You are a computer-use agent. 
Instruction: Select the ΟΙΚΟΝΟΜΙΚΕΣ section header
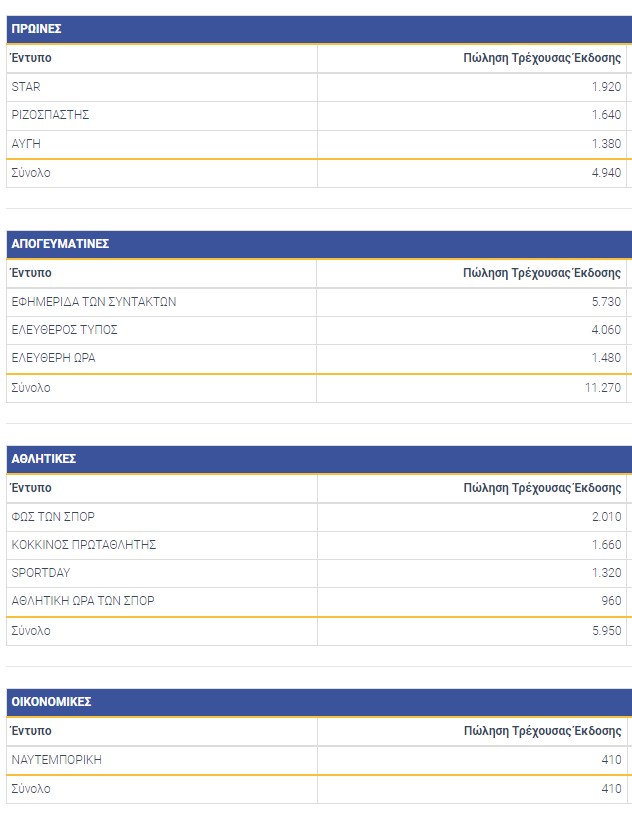click(x=51, y=702)
